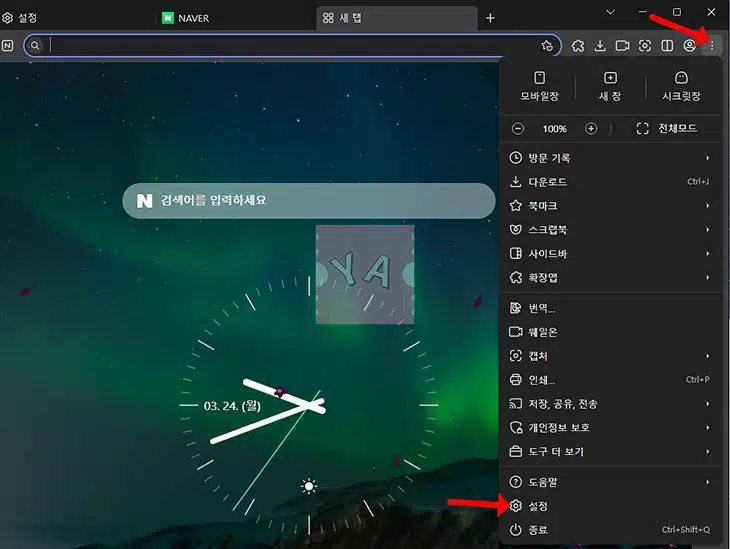Choose 번역... from the menu
The width and height of the screenshot is (730, 549).
pos(541,308)
